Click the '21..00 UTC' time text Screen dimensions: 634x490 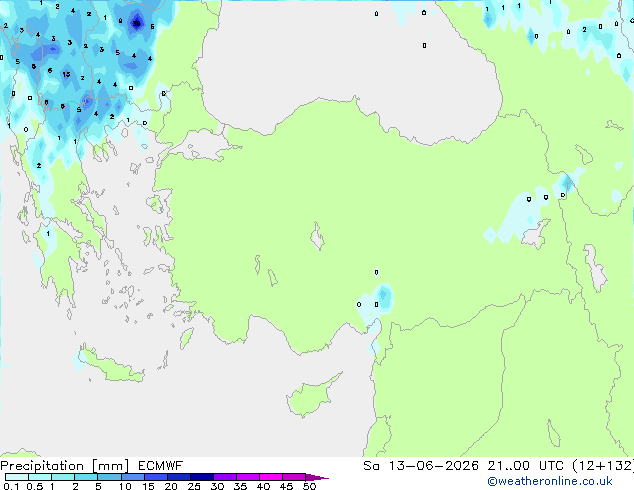point(525,466)
